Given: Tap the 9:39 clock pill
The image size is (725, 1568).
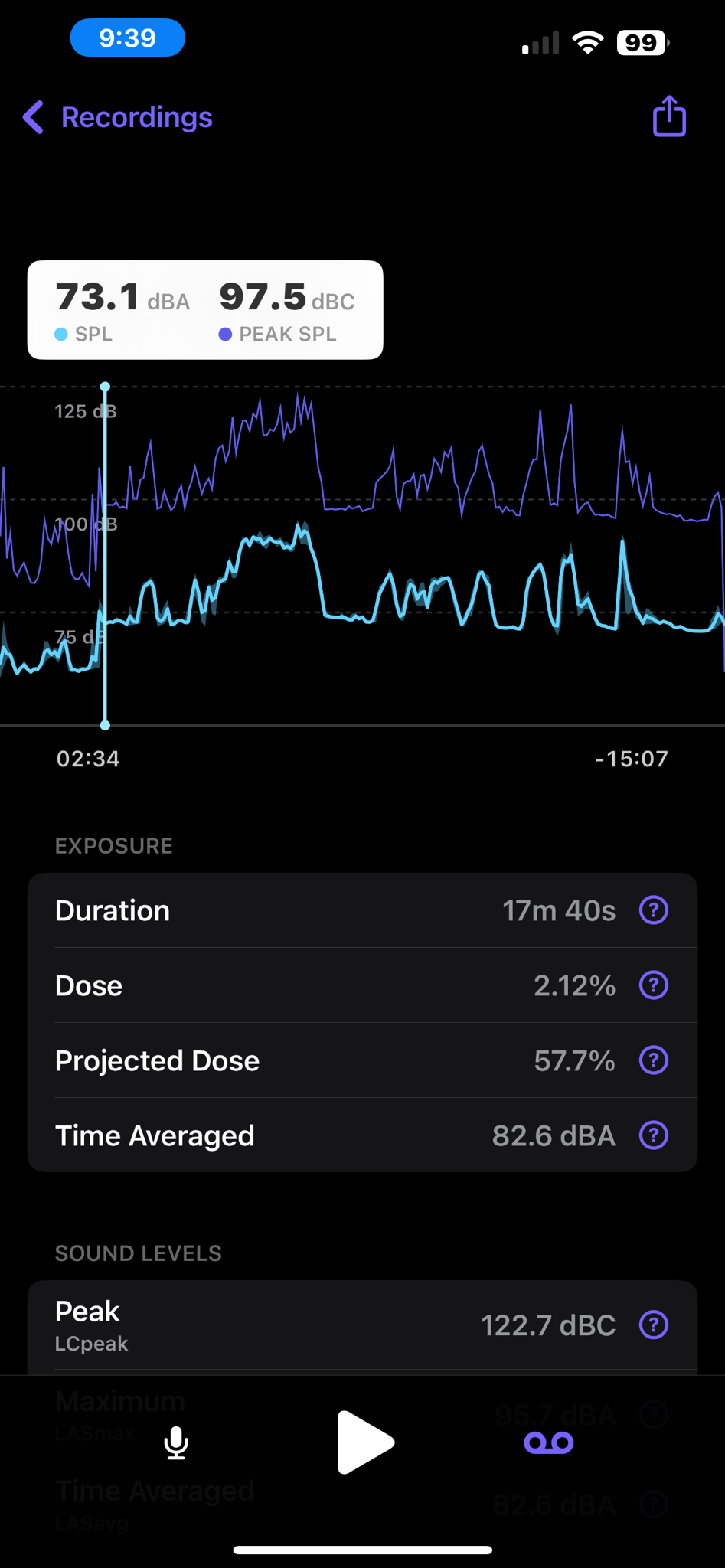Looking at the screenshot, I should [128, 38].
